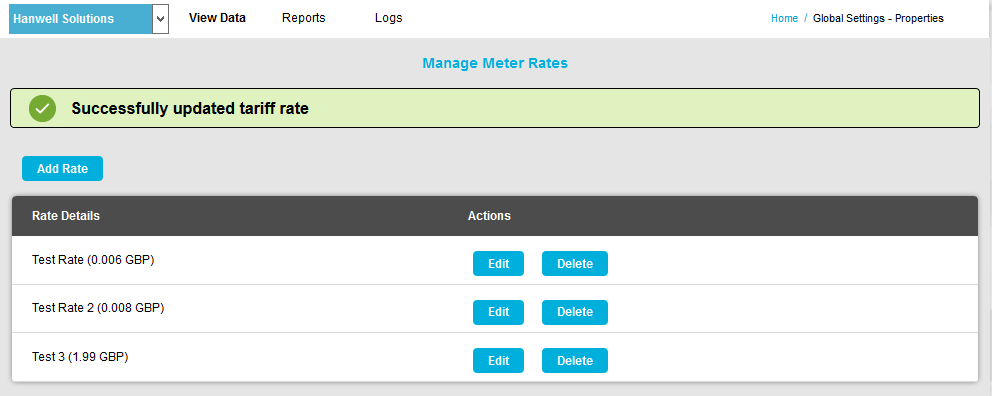Click Test Rate (0.006 GBP) entry
The height and width of the screenshot is (396, 992).
[93, 259]
